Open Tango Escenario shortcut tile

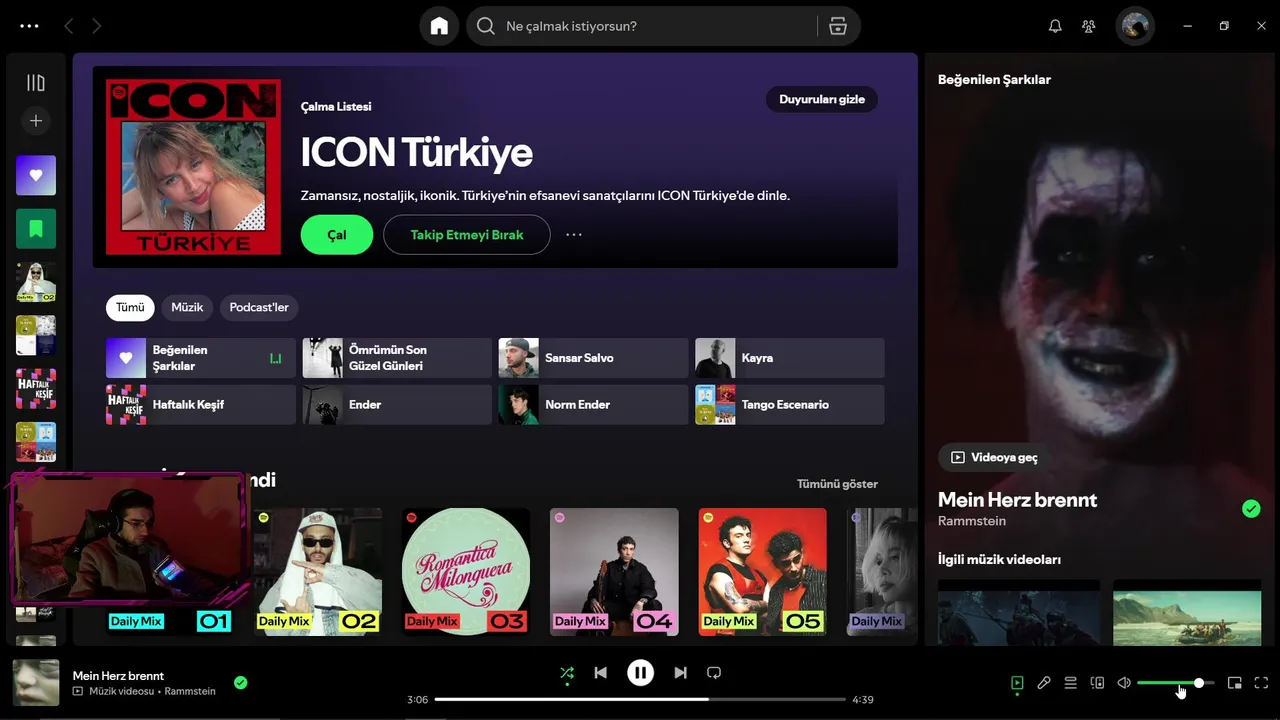(x=790, y=405)
